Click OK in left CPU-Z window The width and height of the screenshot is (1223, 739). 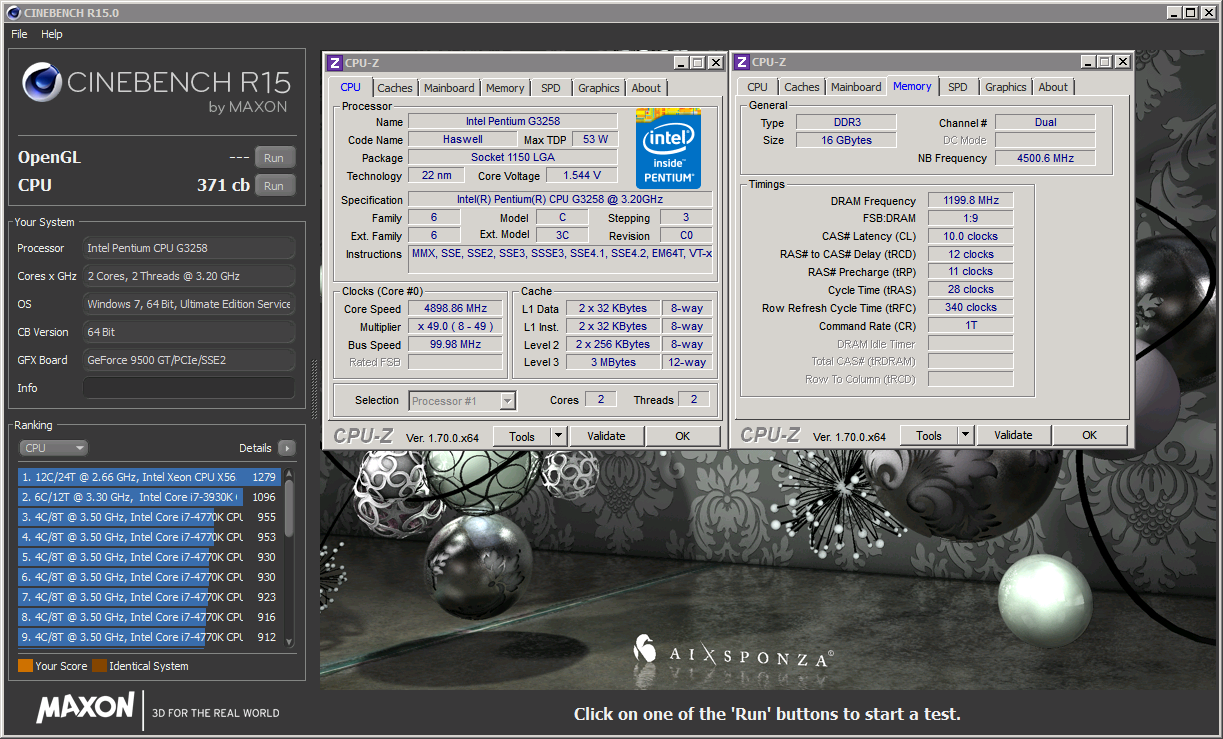(x=683, y=436)
